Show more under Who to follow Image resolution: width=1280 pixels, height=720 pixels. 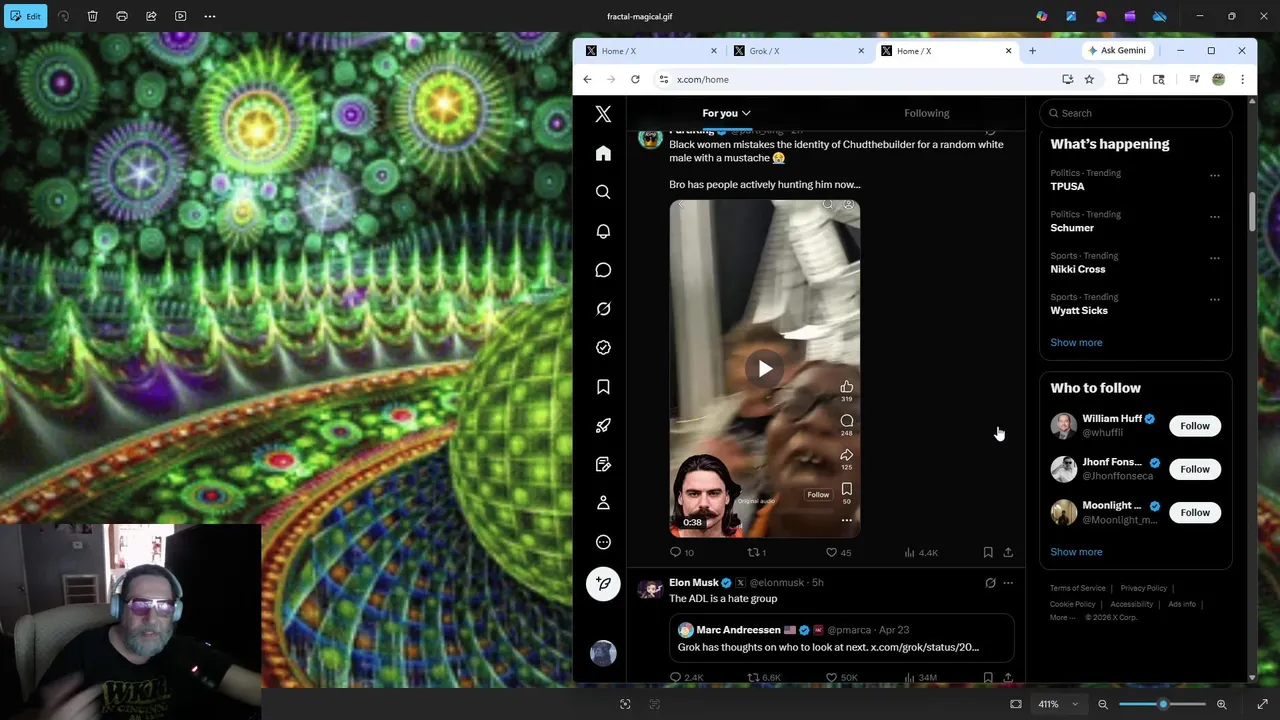[x=1076, y=552]
